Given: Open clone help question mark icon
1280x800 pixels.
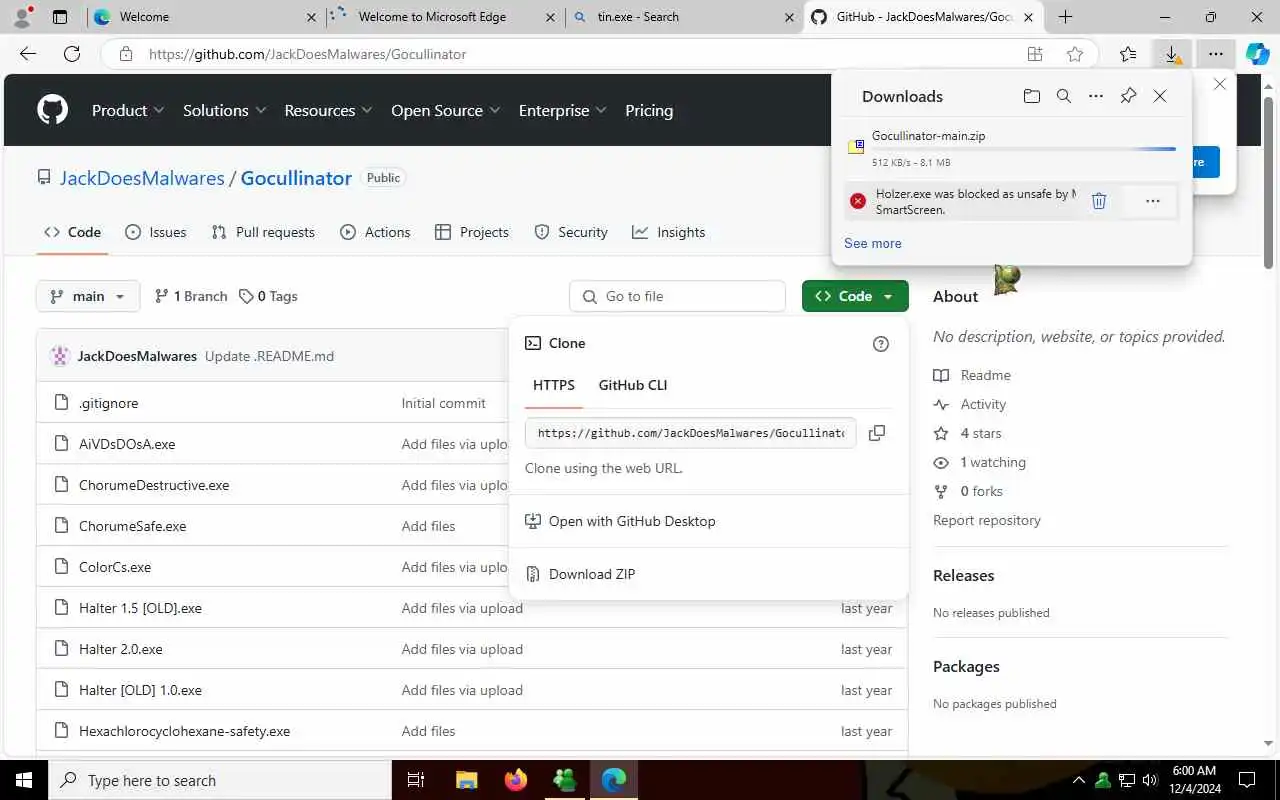Looking at the screenshot, I should [881, 344].
